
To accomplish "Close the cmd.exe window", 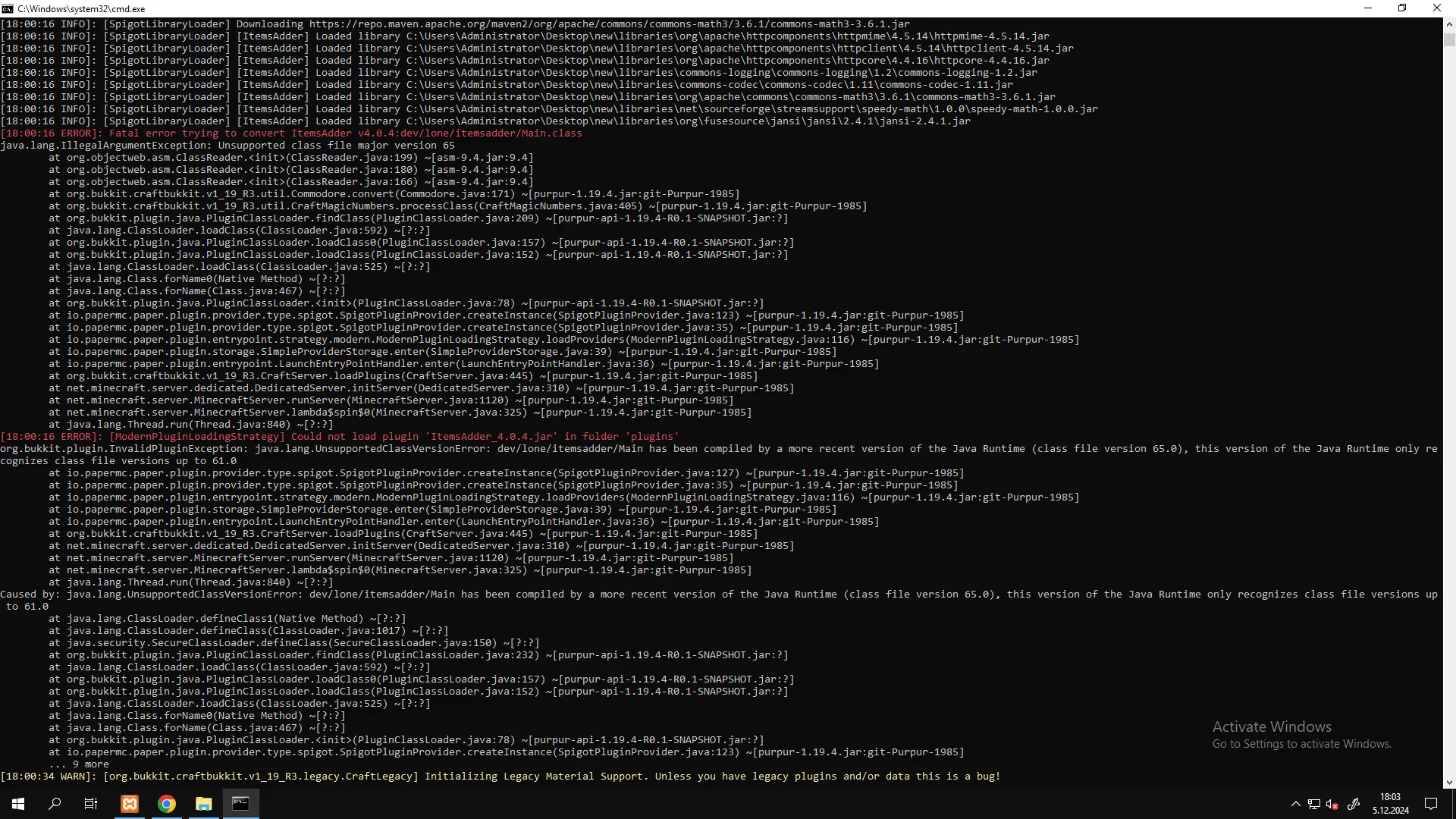I will pos(1437,8).
